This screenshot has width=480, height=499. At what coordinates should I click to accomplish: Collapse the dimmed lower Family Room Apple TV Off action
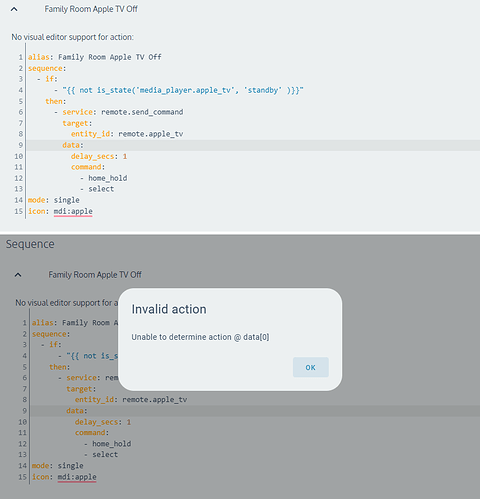[x=18, y=275]
